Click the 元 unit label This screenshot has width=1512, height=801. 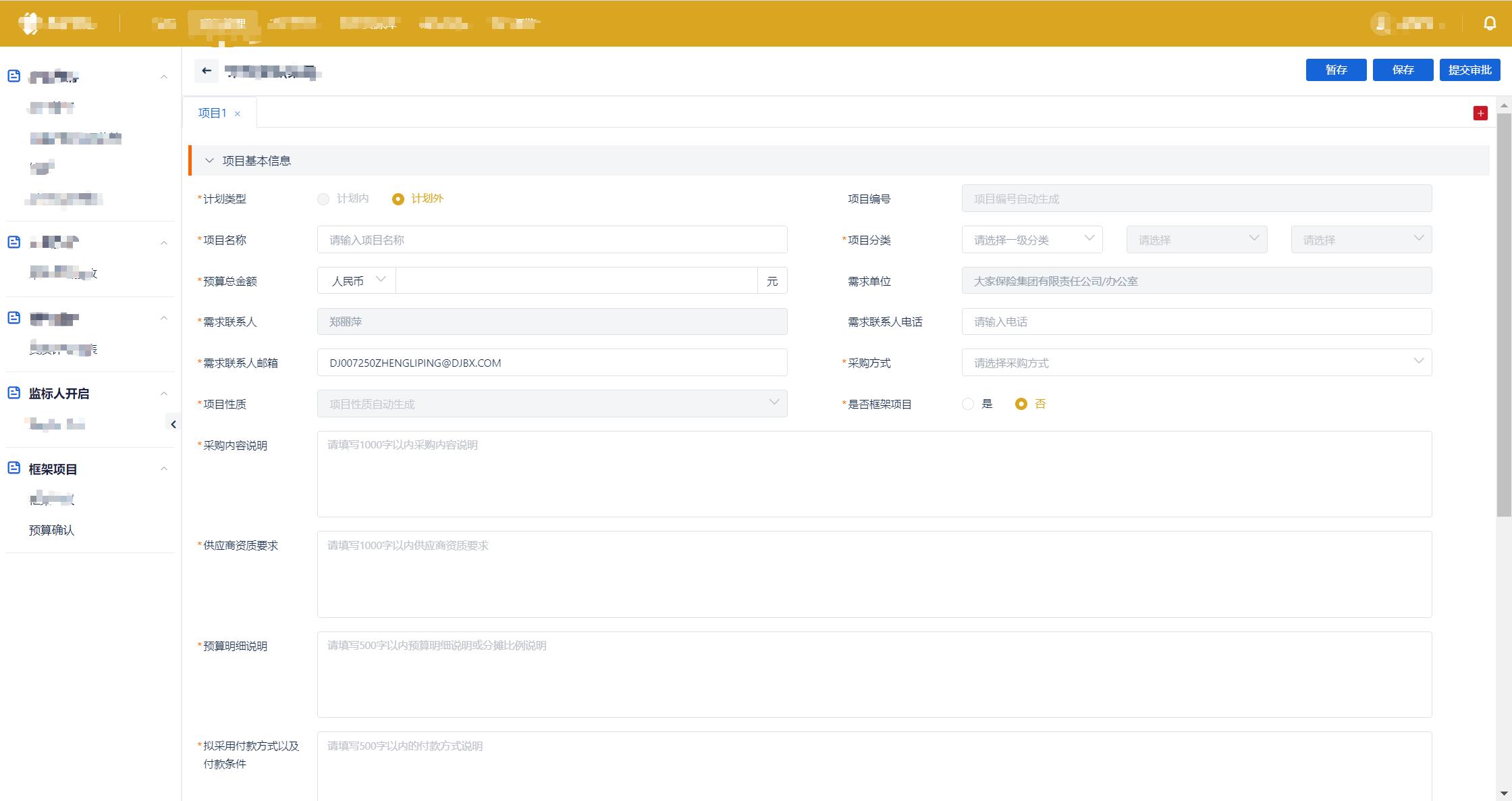click(x=772, y=280)
